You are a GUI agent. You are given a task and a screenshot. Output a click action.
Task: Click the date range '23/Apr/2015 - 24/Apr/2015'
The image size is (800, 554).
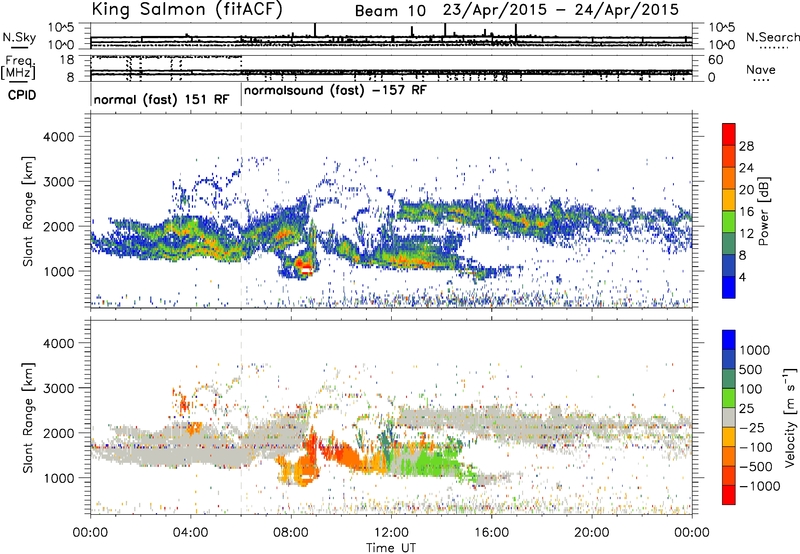click(561, 10)
